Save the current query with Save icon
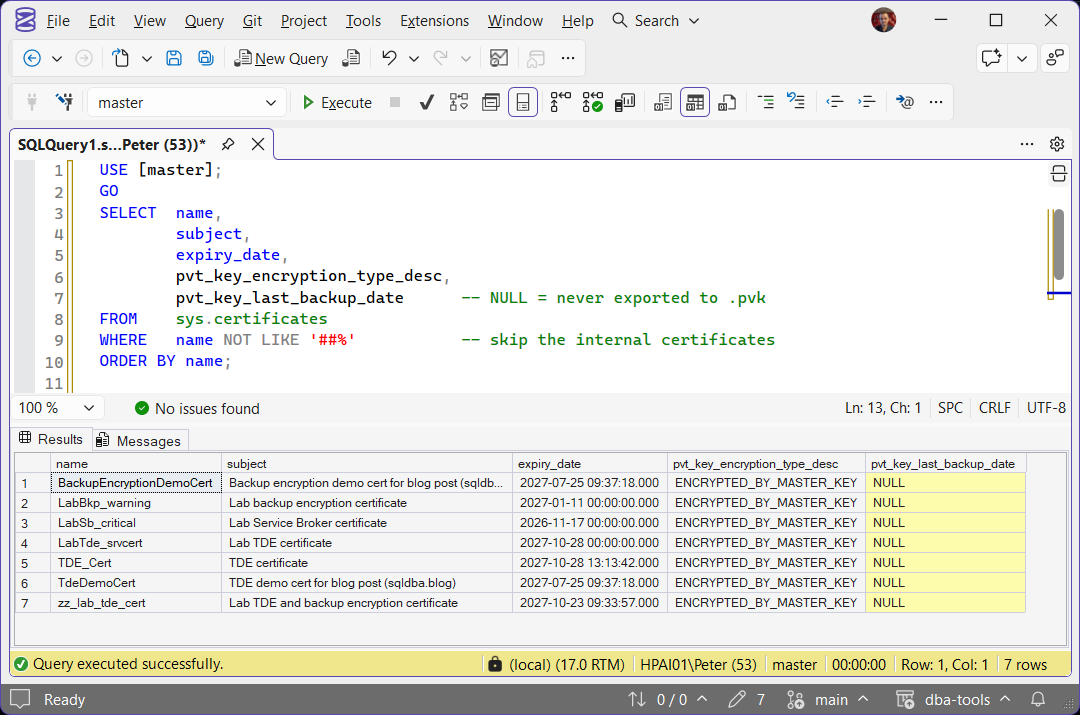Screen dimensions: 1080x715 pyautogui.click(x=174, y=59)
